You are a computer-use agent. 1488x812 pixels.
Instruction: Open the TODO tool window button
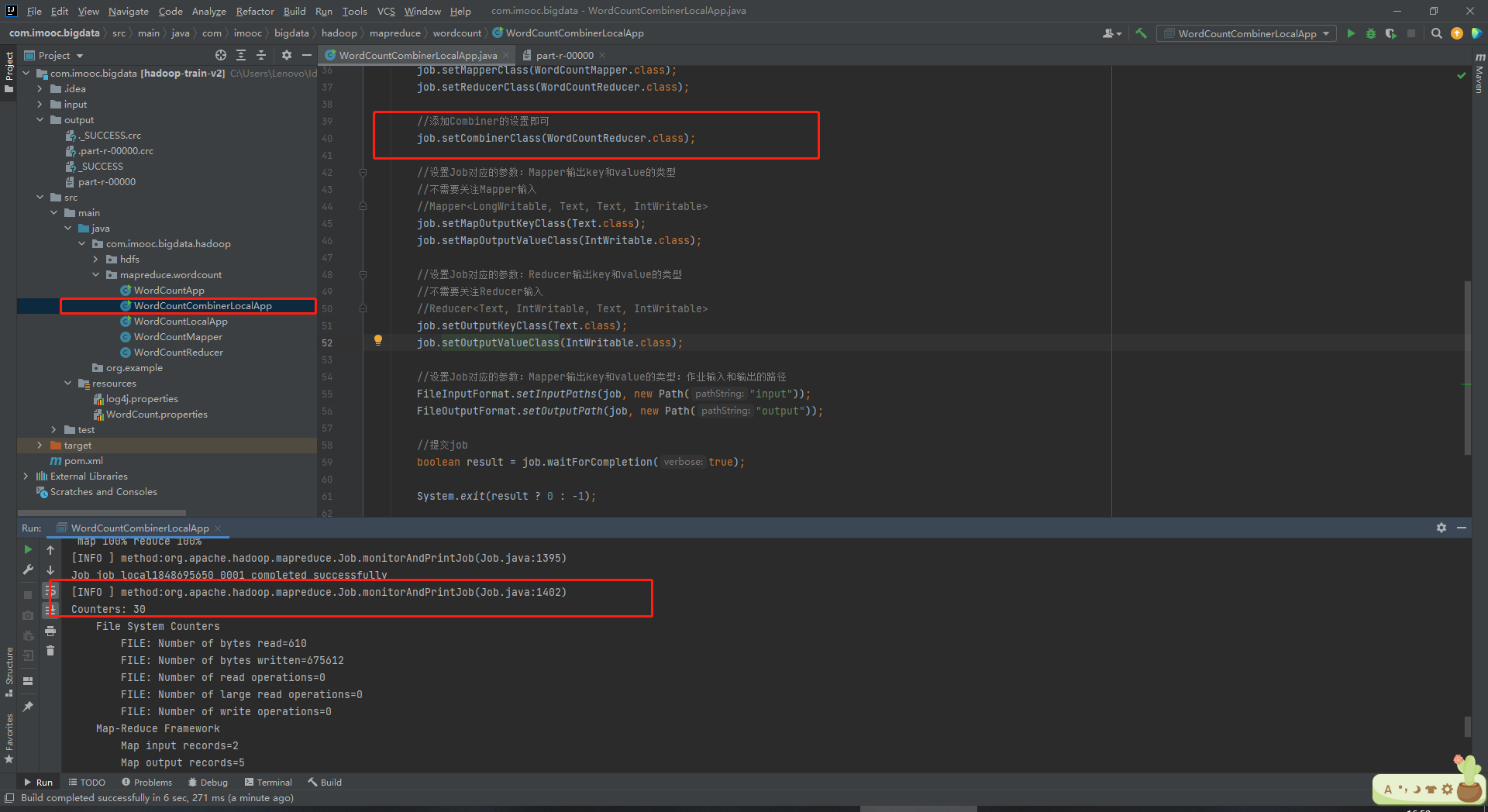pos(87,783)
